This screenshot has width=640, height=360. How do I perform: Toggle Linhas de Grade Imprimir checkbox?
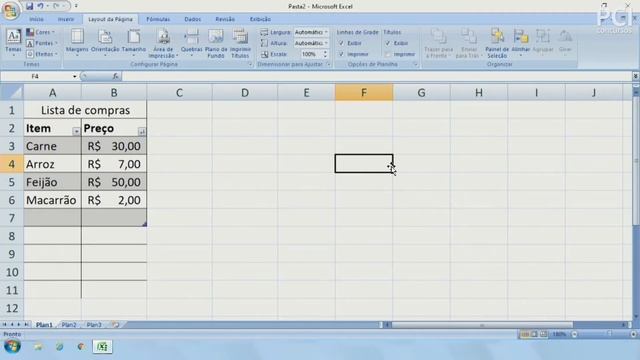pyautogui.click(x=342, y=54)
